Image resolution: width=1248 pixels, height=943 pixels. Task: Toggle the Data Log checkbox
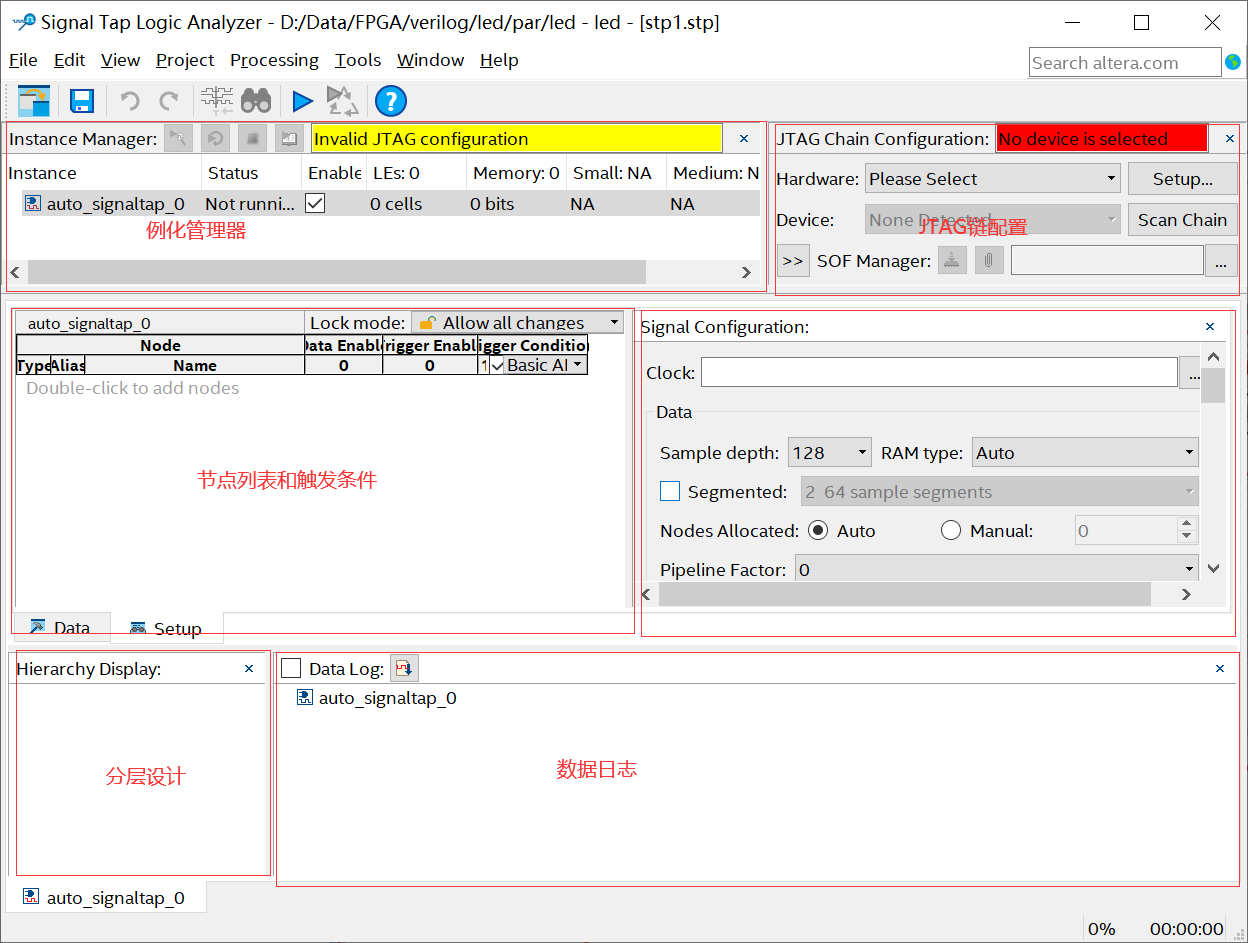tap(291, 668)
